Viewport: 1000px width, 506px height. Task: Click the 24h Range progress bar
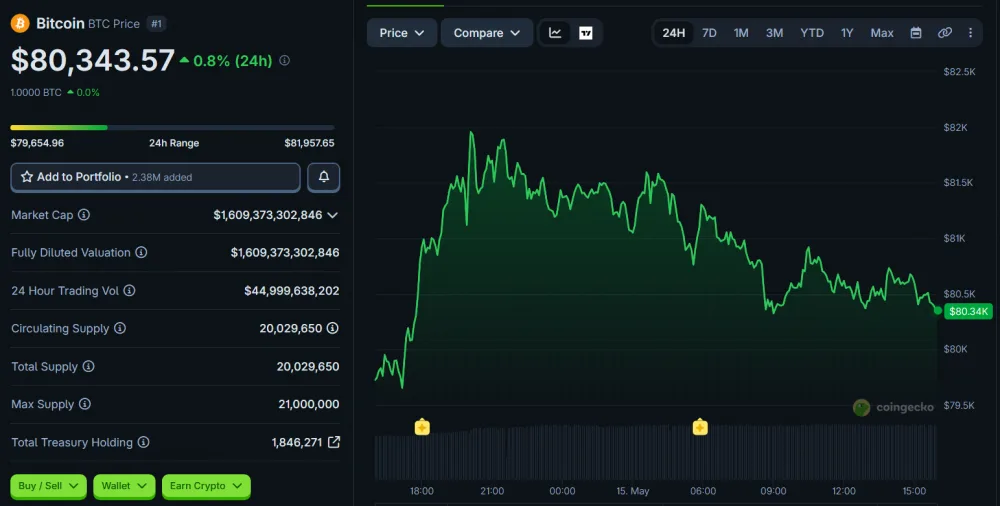pos(172,128)
